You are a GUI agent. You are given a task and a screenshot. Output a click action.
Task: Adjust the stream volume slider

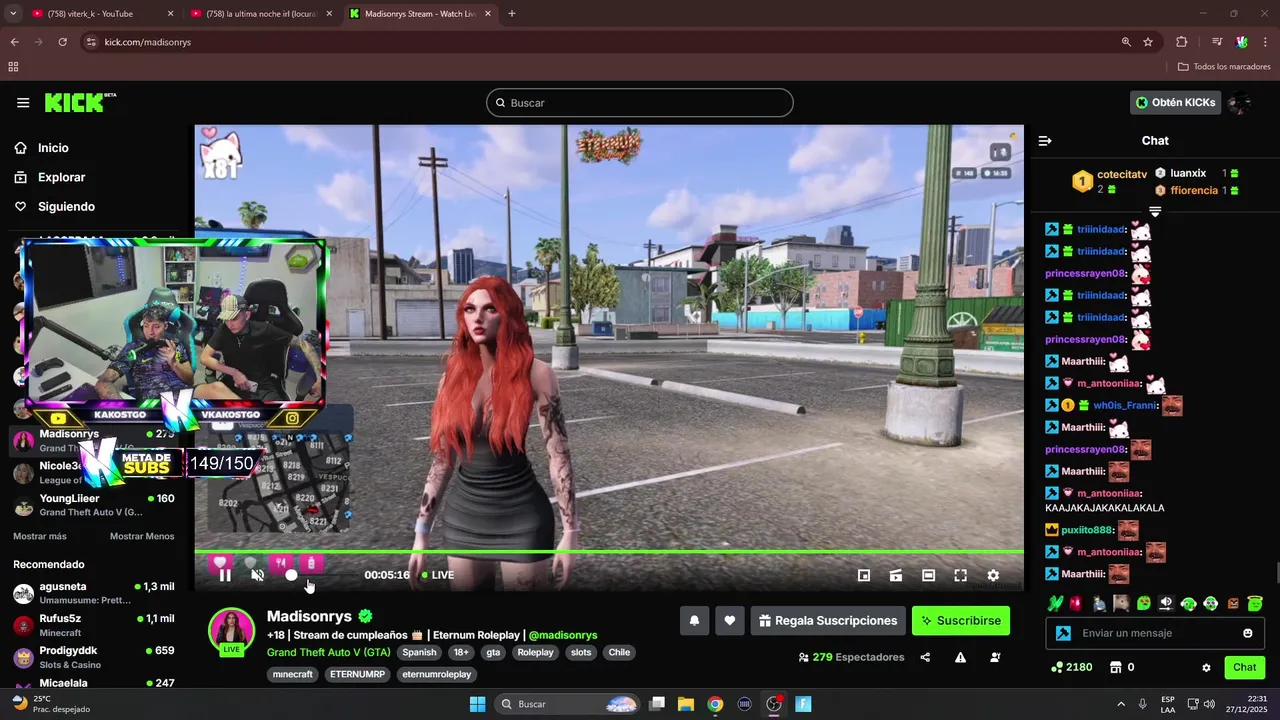[291, 575]
